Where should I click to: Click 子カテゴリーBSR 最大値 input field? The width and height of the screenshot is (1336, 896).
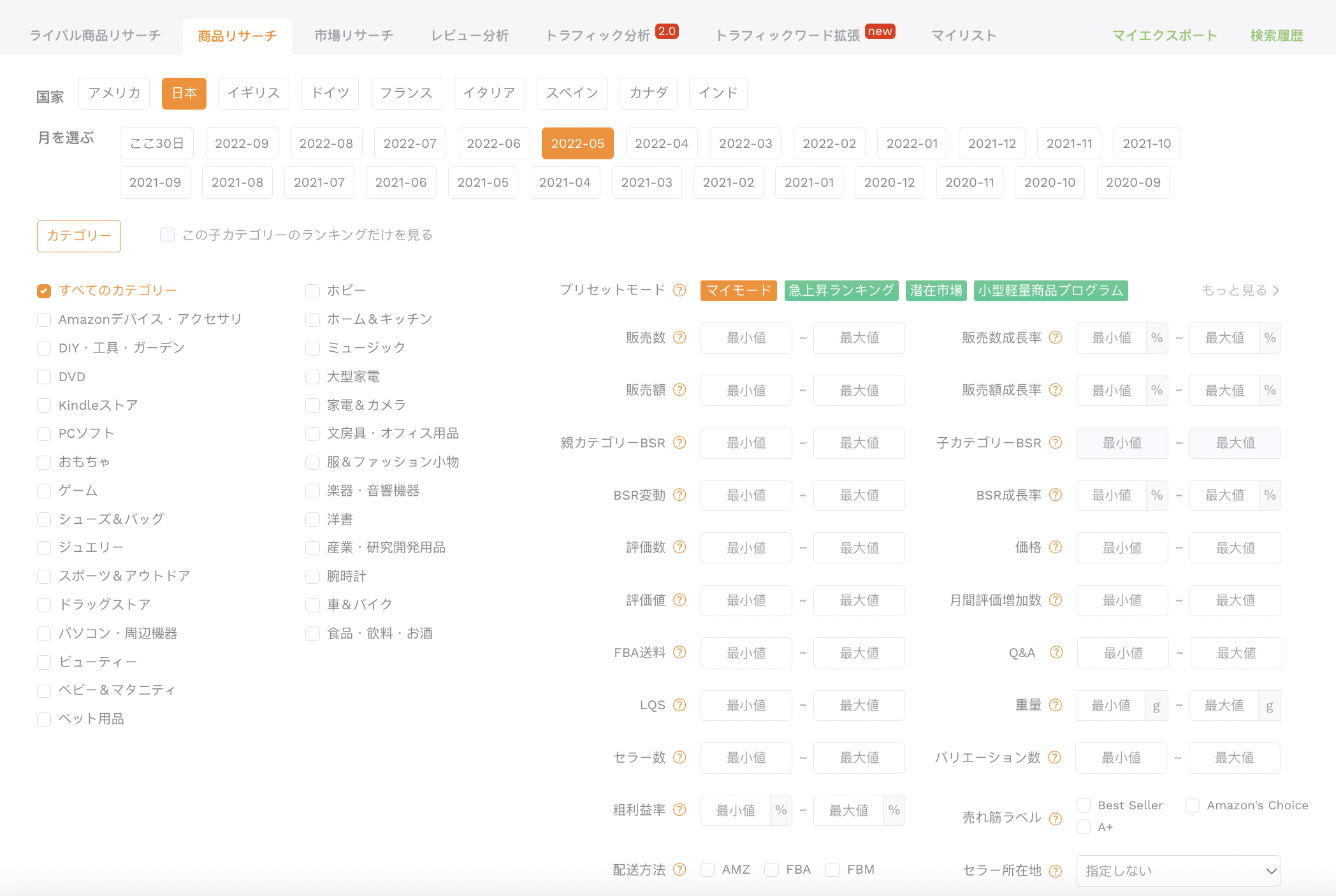1235,442
